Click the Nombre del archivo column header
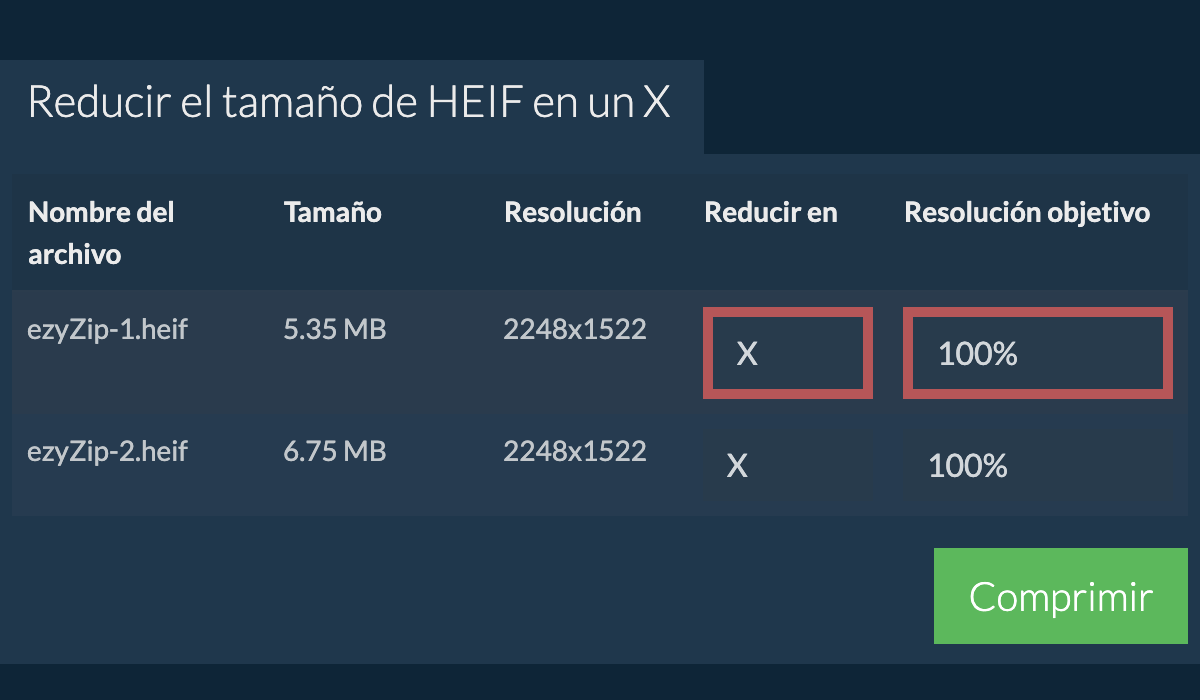The image size is (1200, 700). (x=101, y=232)
